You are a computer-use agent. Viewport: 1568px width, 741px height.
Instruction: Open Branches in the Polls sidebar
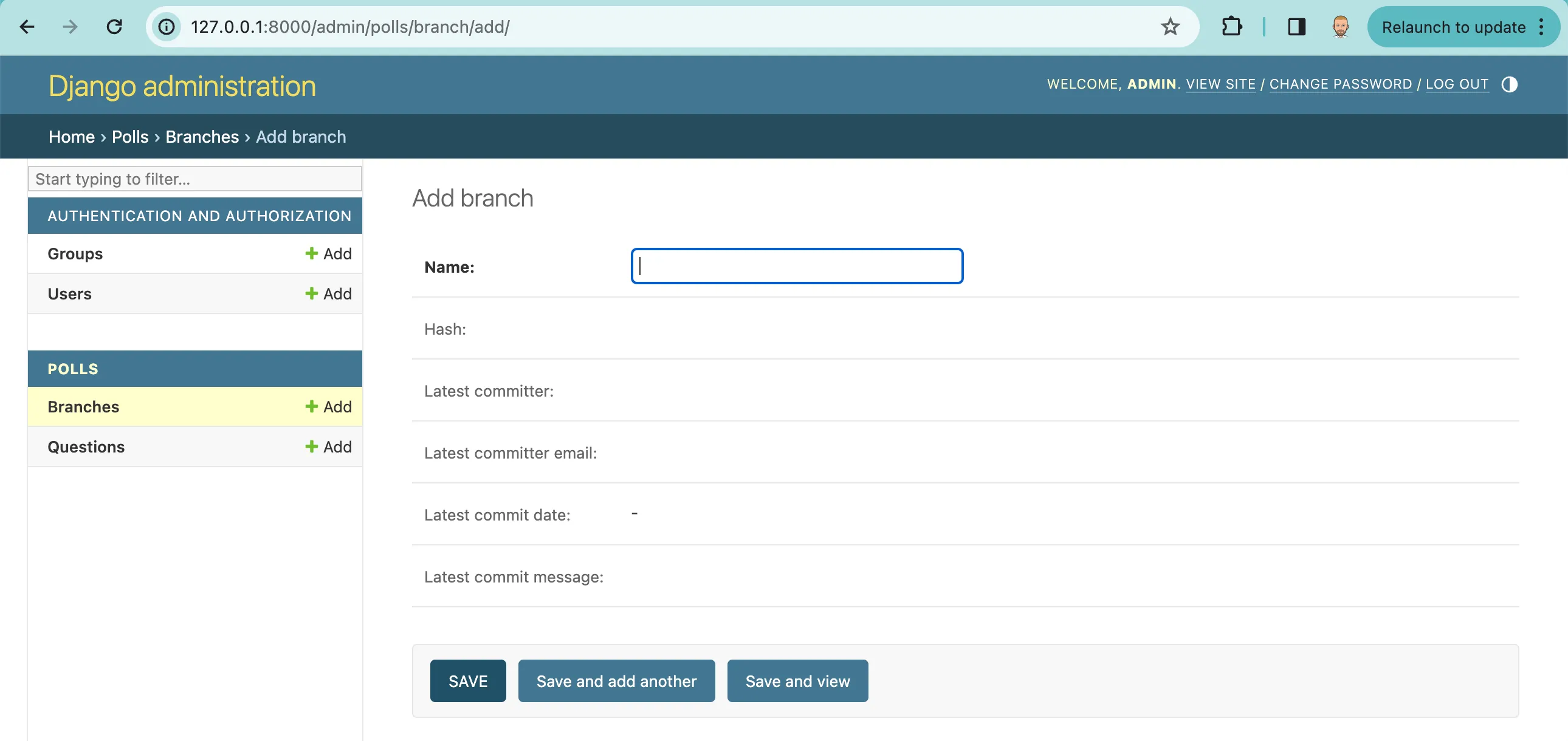click(x=83, y=406)
